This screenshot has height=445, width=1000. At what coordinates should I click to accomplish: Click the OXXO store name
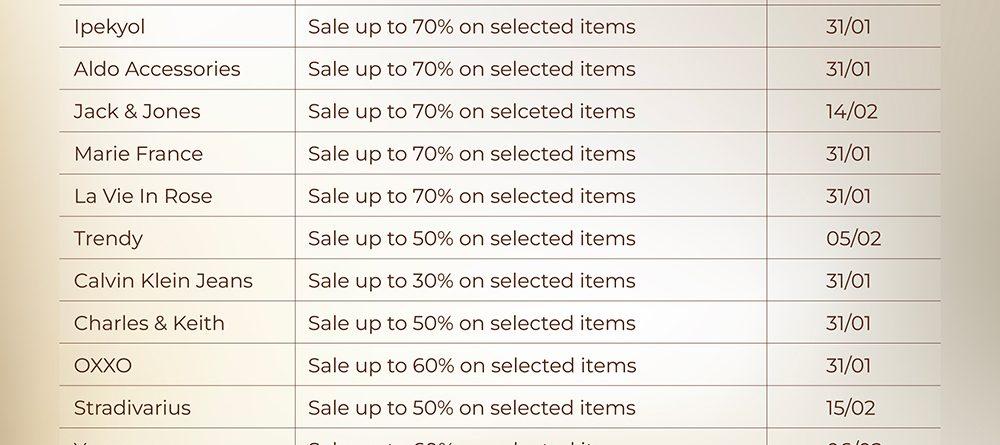click(103, 366)
